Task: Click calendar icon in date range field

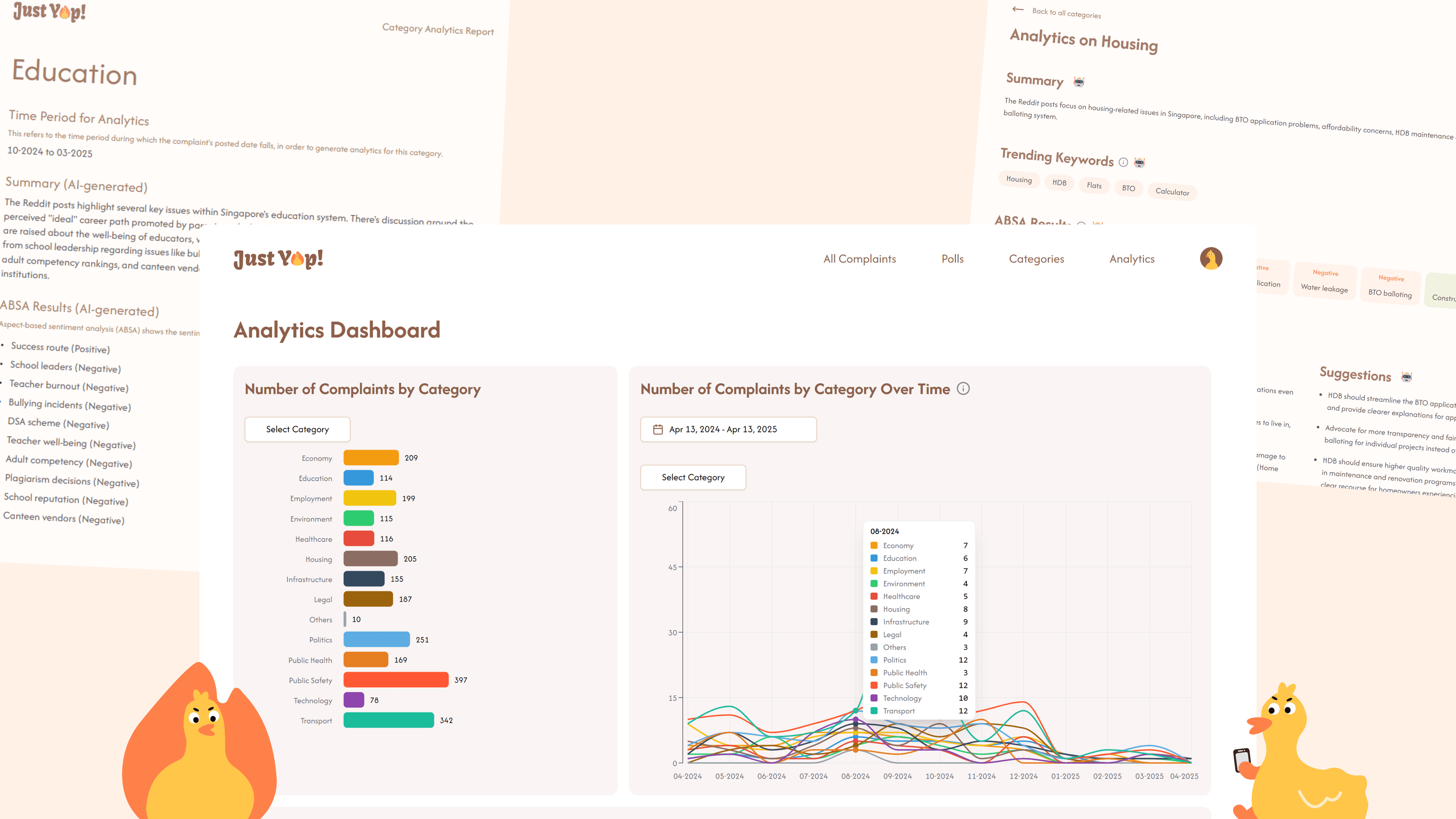Action: coord(658,430)
